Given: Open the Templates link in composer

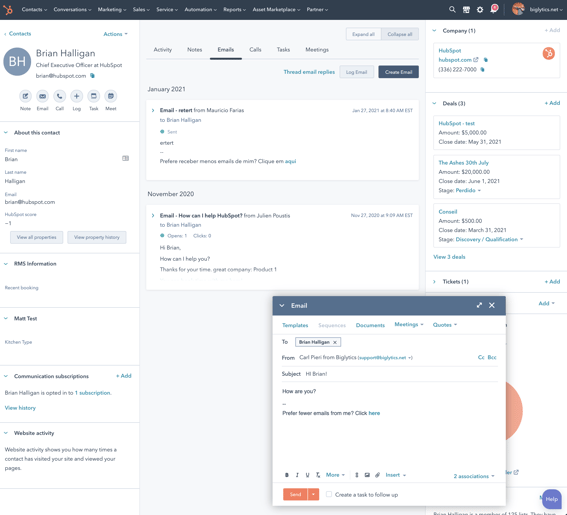Looking at the screenshot, I should click(295, 325).
